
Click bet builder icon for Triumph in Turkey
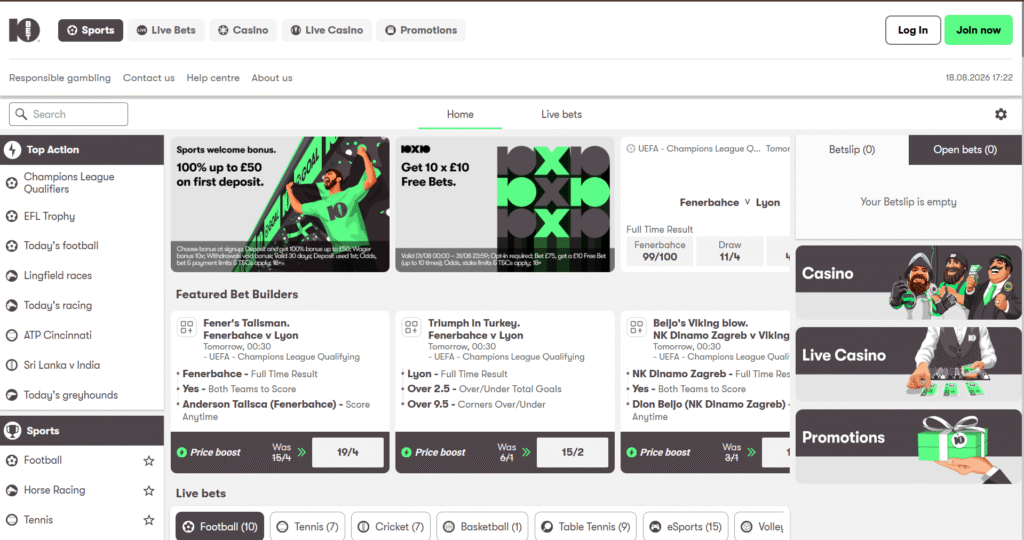(x=411, y=326)
